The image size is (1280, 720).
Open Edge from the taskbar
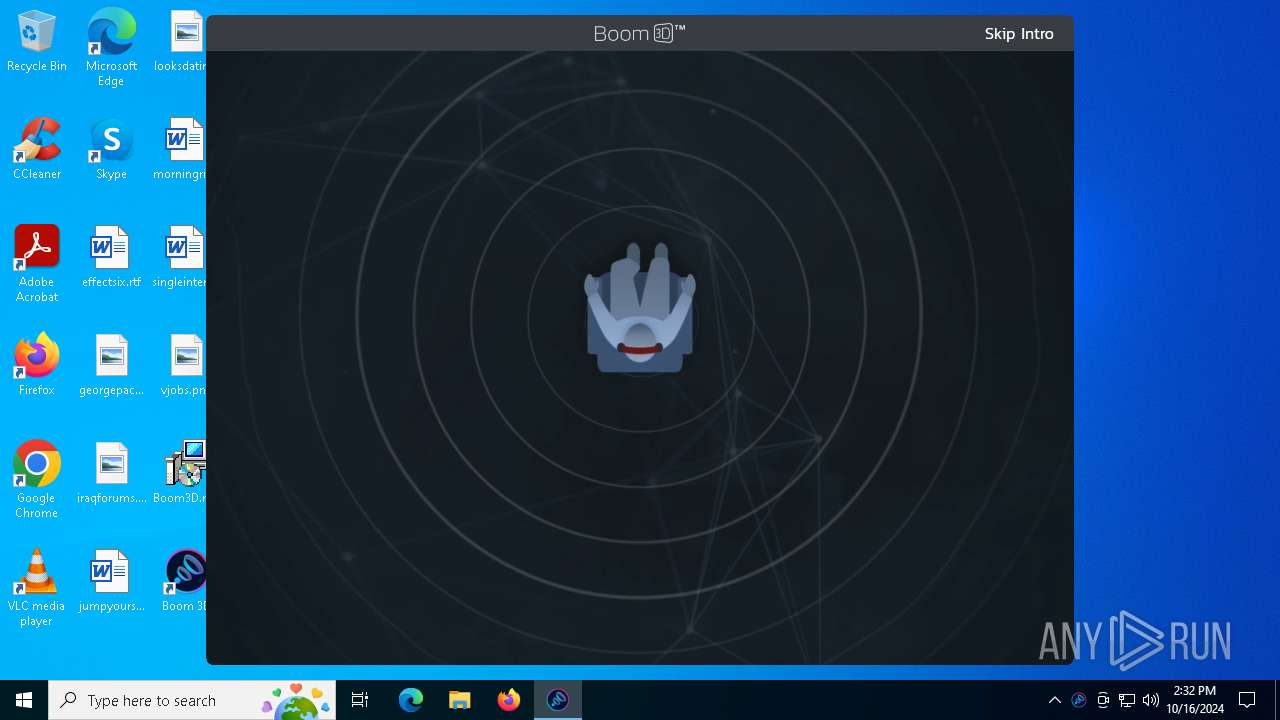point(411,700)
